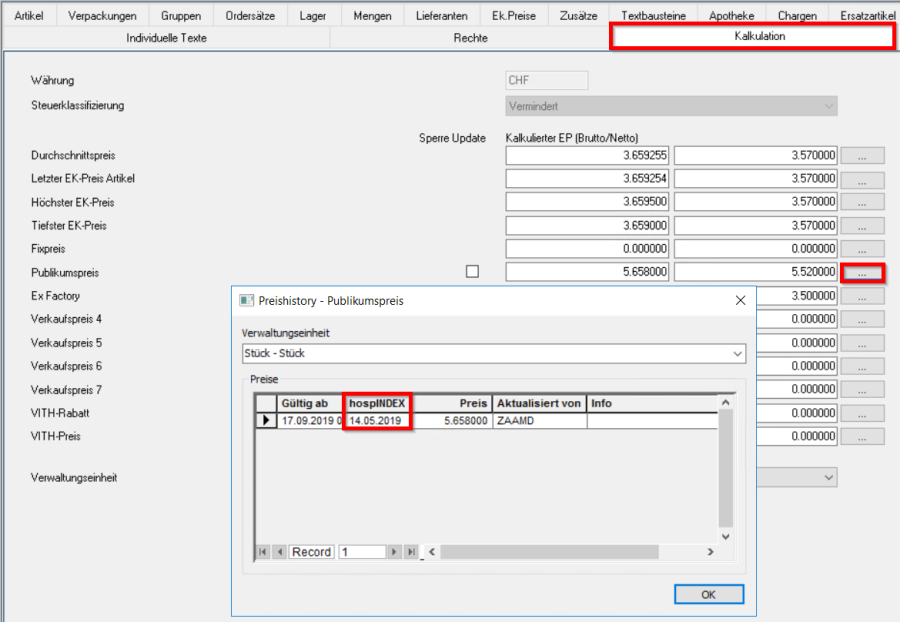The height and width of the screenshot is (622, 900).
Task: Switch to the Lieferanten tab
Action: (x=441, y=16)
